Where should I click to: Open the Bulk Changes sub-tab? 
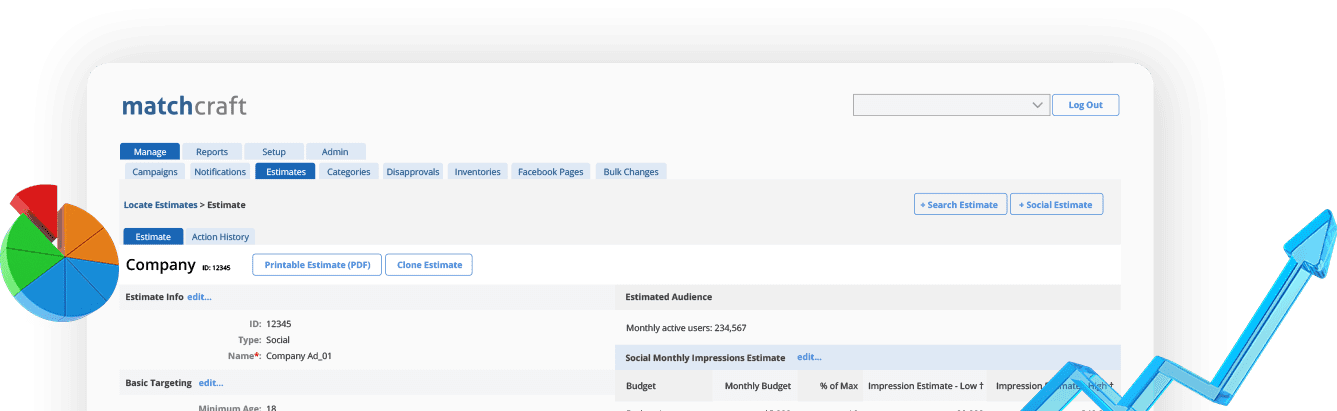[x=631, y=172]
